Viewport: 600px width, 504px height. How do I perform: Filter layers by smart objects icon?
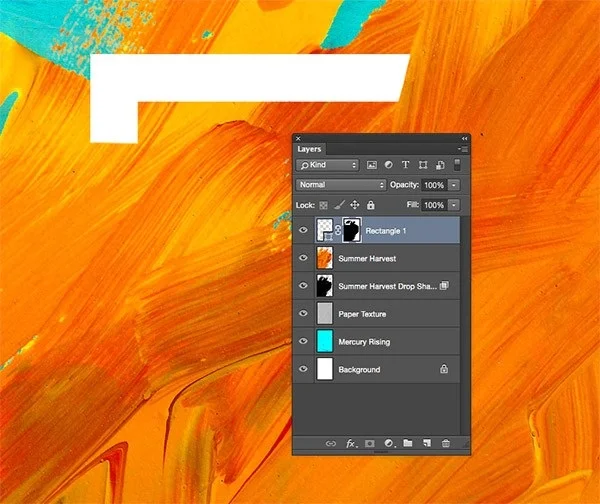point(440,165)
